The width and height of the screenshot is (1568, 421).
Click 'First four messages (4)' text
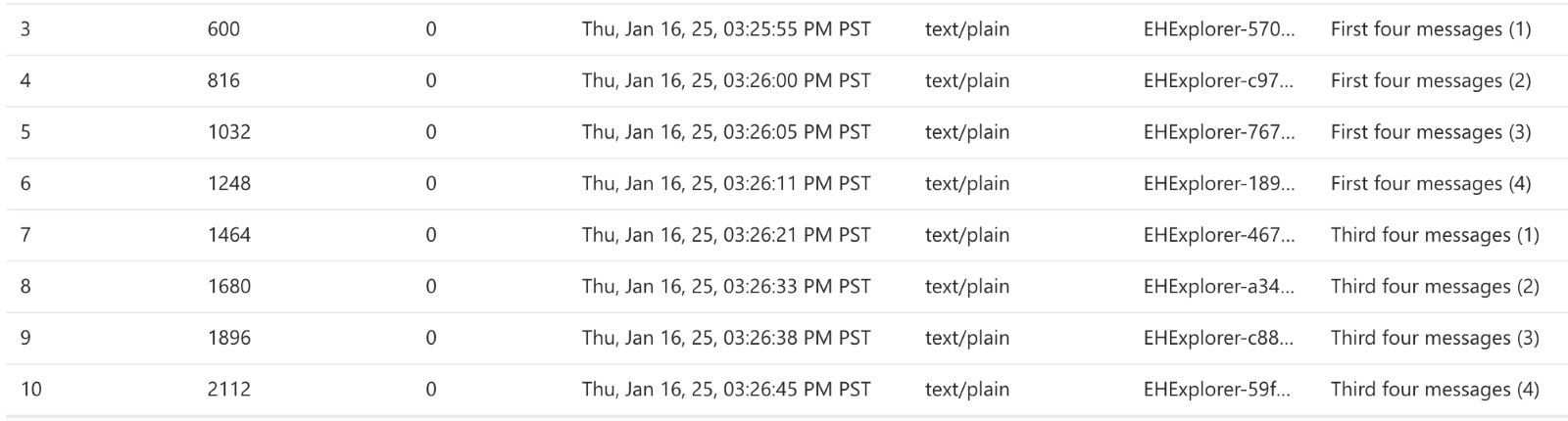click(x=1431, y=183)
